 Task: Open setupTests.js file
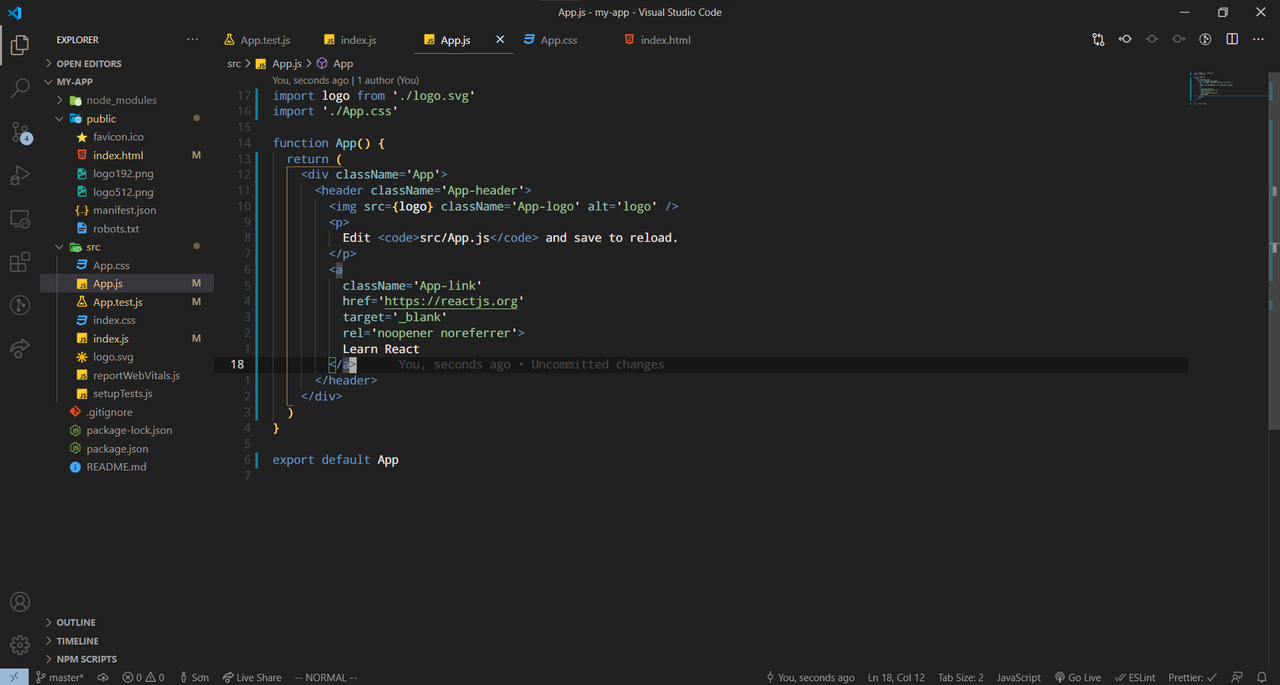tap(127, 394)
